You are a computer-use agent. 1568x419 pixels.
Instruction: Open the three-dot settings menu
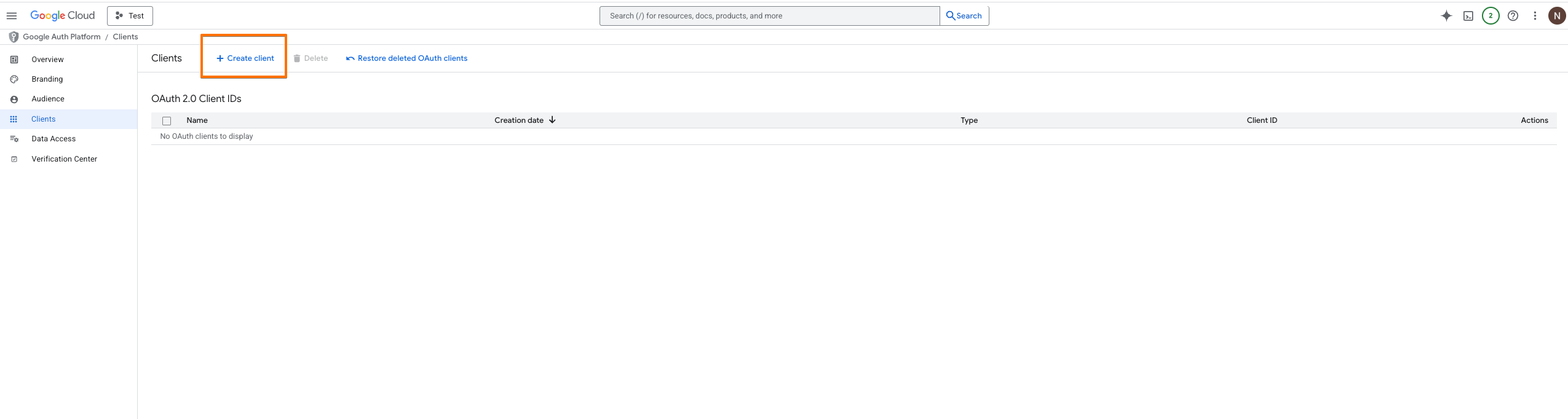1535,16
